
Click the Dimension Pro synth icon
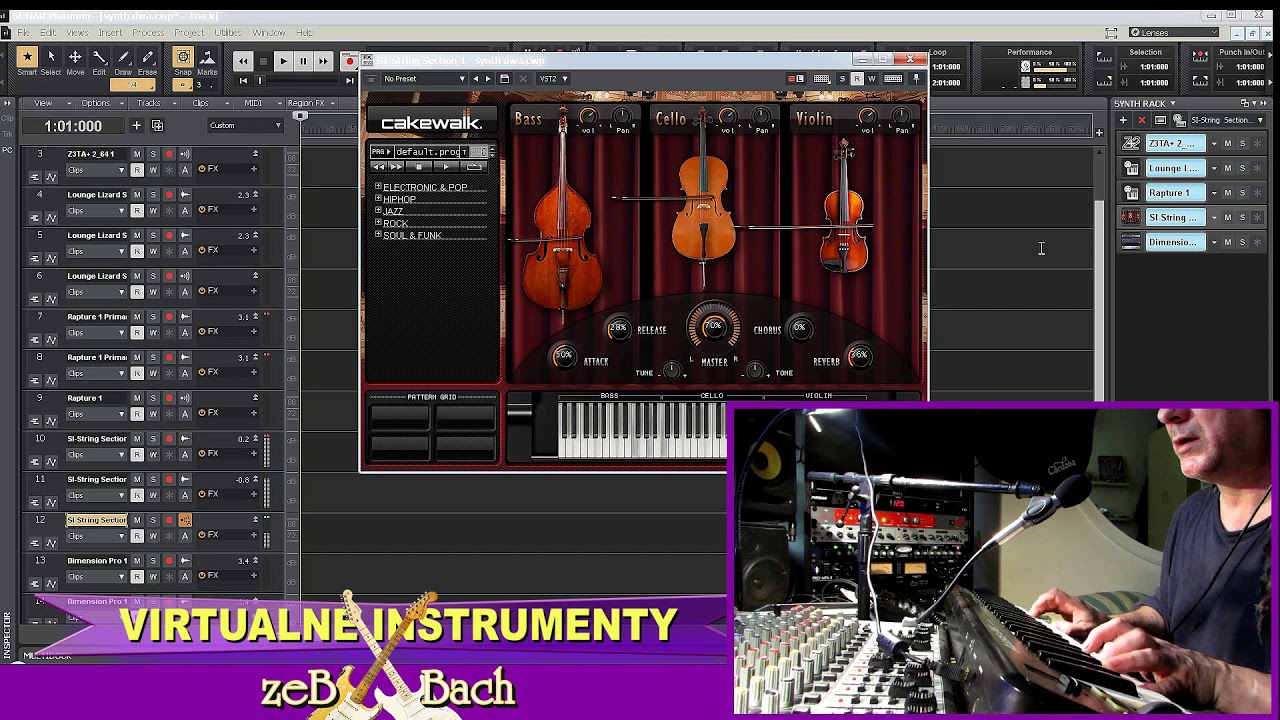click(1131, 242)
